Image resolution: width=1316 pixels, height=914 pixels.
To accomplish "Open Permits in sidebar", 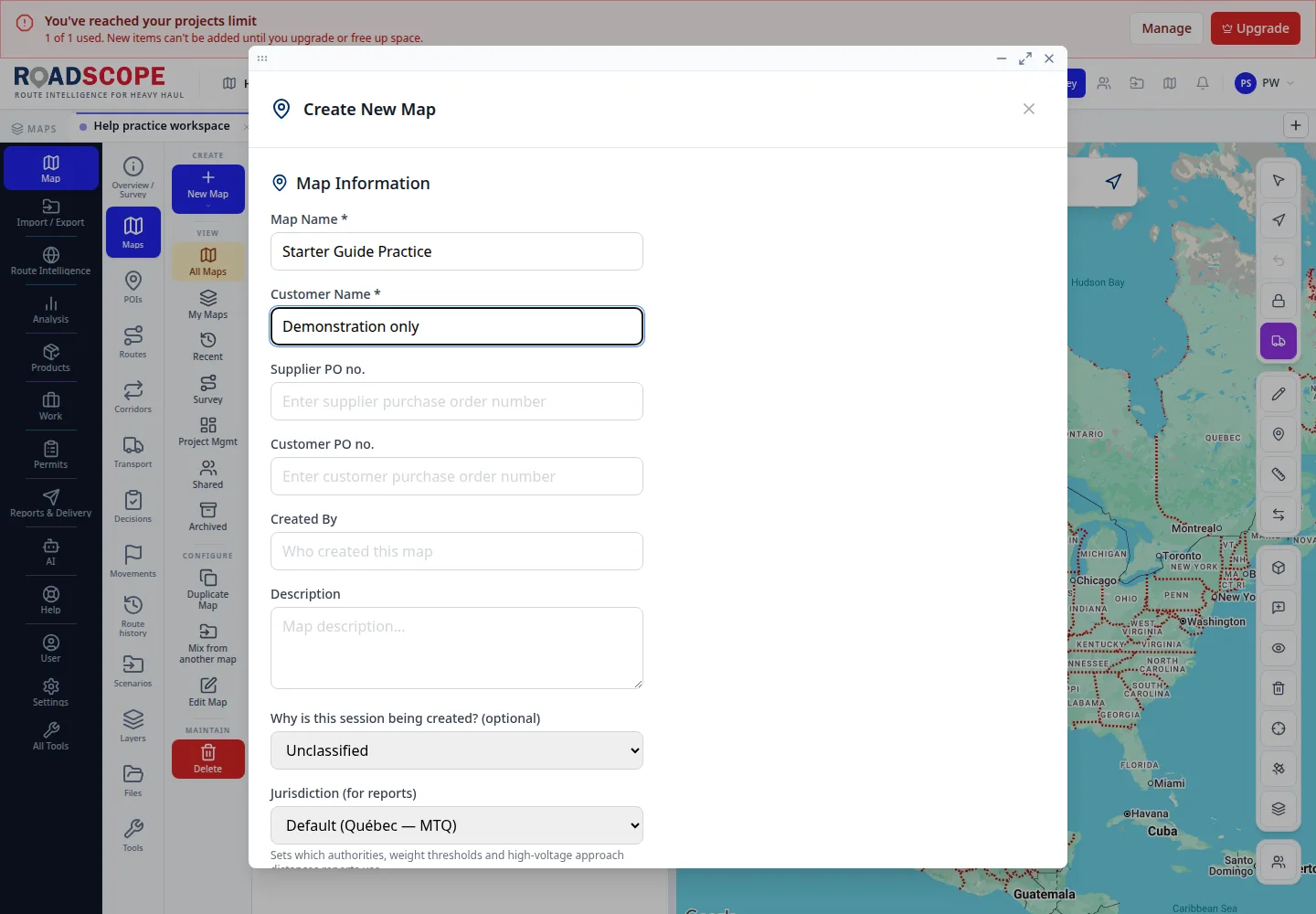I will (50, 455).
